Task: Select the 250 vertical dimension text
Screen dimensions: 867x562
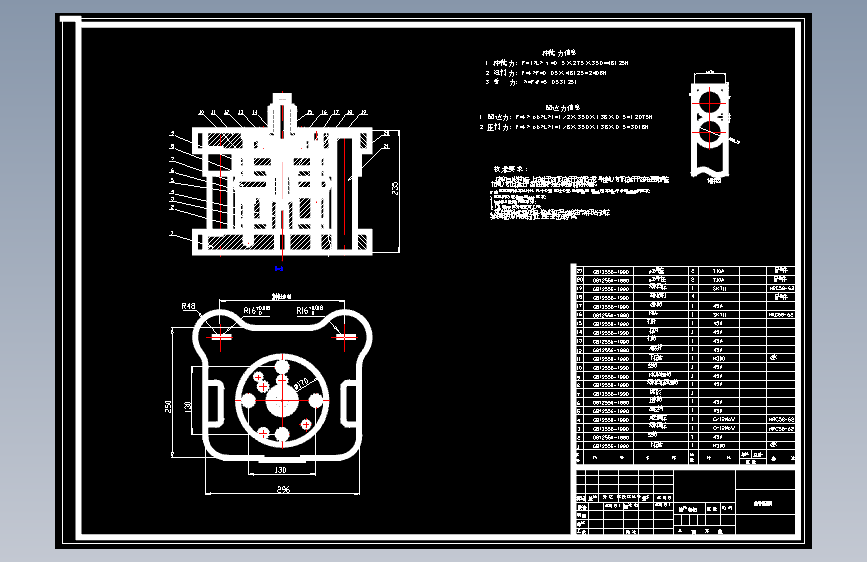Action: click(x=168, y=407)
